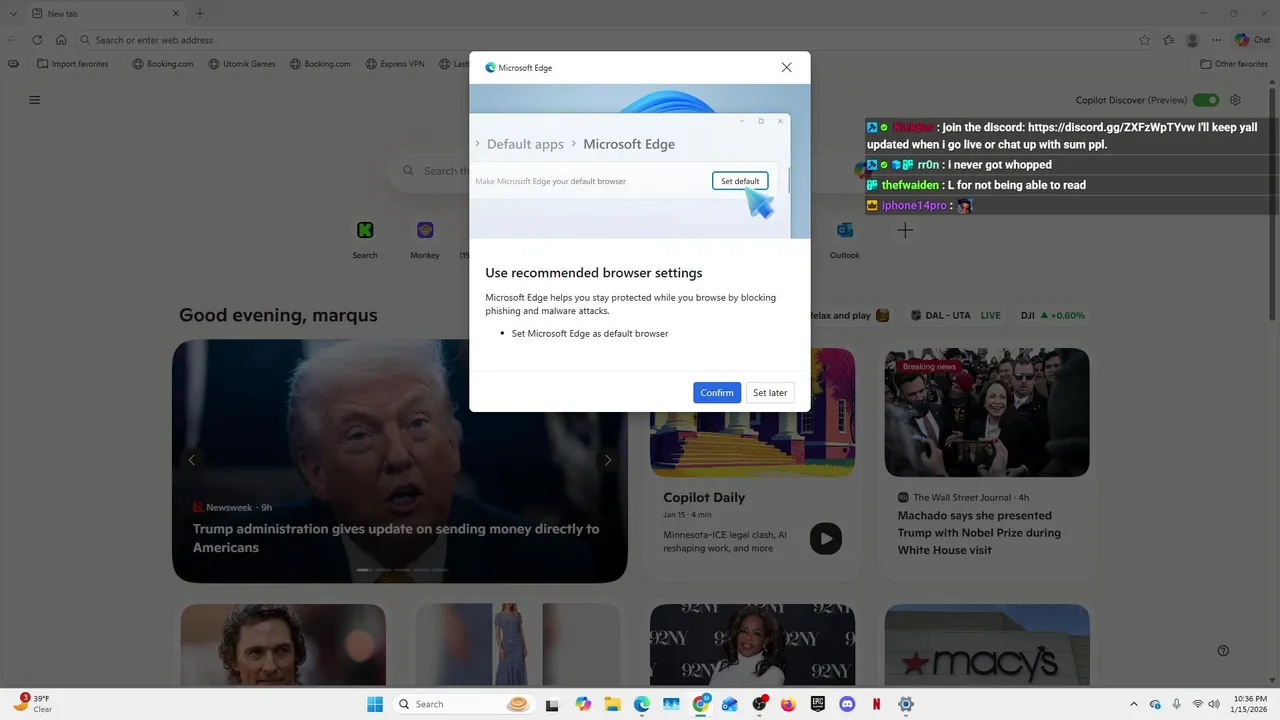Open Import favorites bookmark

pyautogui.click(x=72, y=64)
